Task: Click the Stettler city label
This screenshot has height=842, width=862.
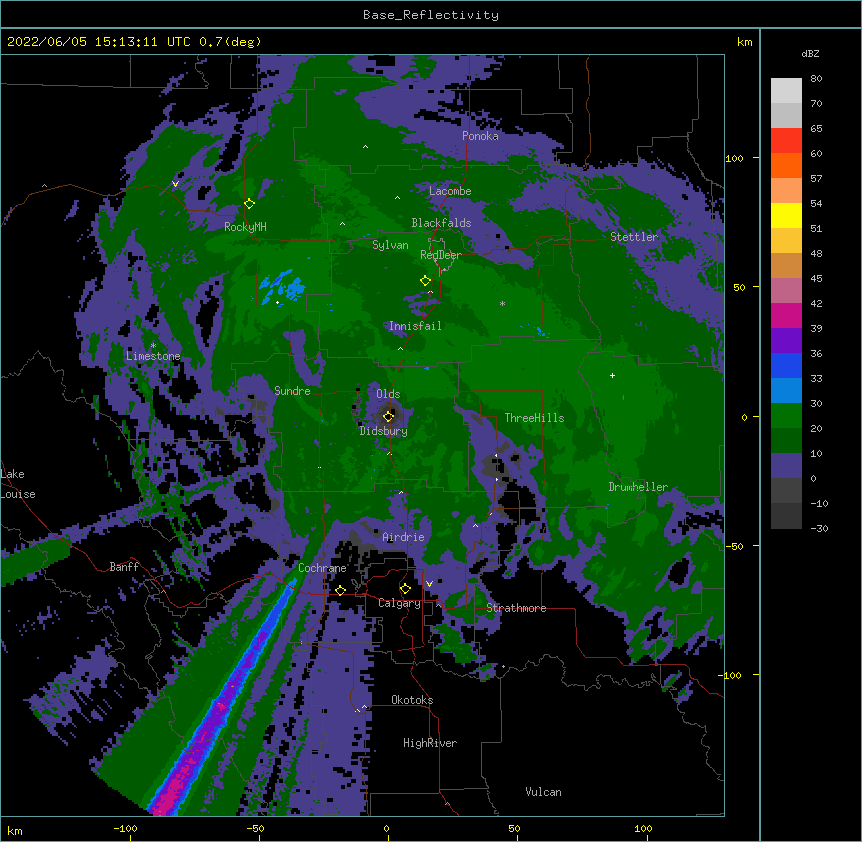Action: click(634, 237)
